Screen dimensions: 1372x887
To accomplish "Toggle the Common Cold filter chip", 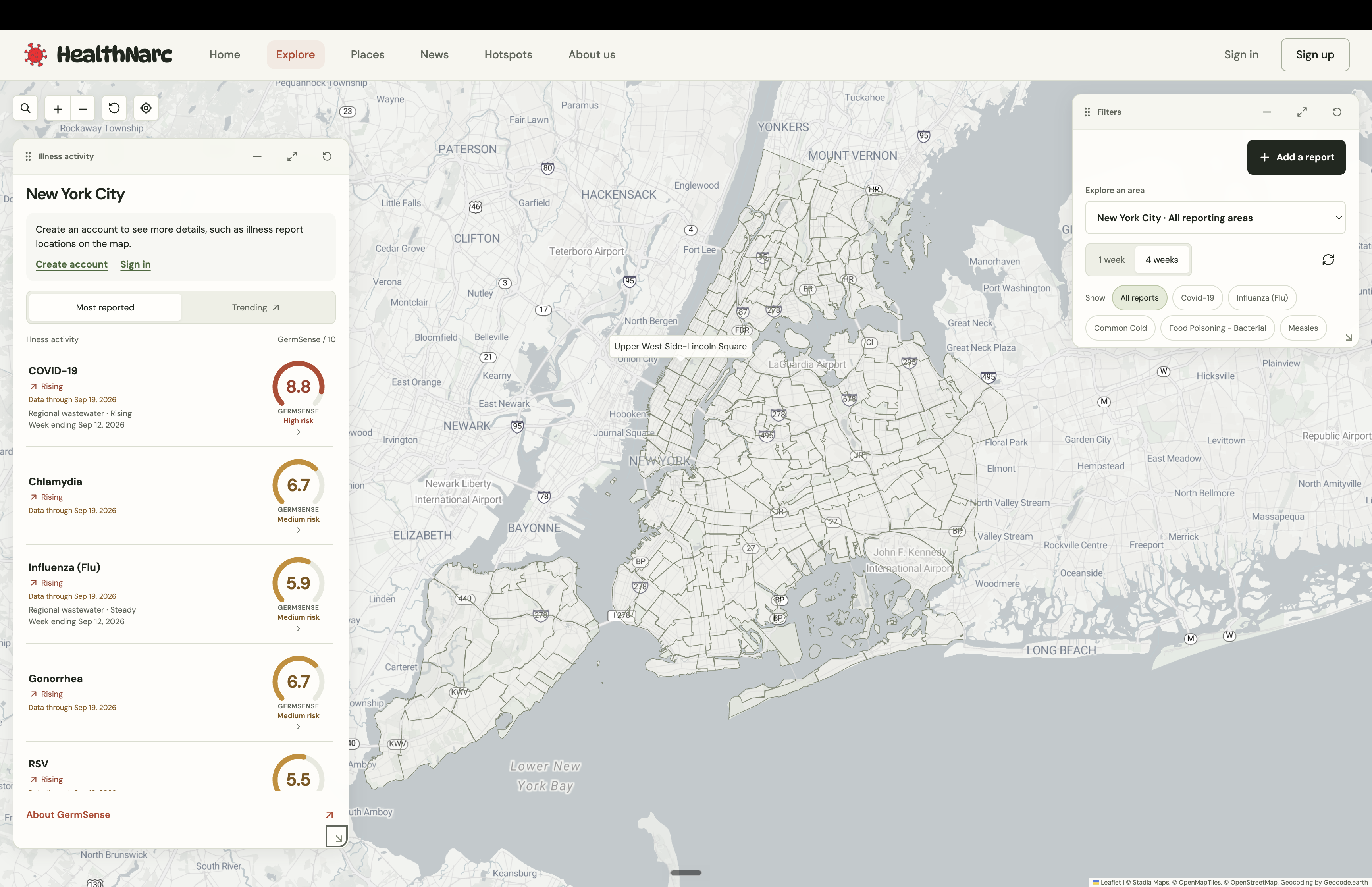I will (1120, 328).
